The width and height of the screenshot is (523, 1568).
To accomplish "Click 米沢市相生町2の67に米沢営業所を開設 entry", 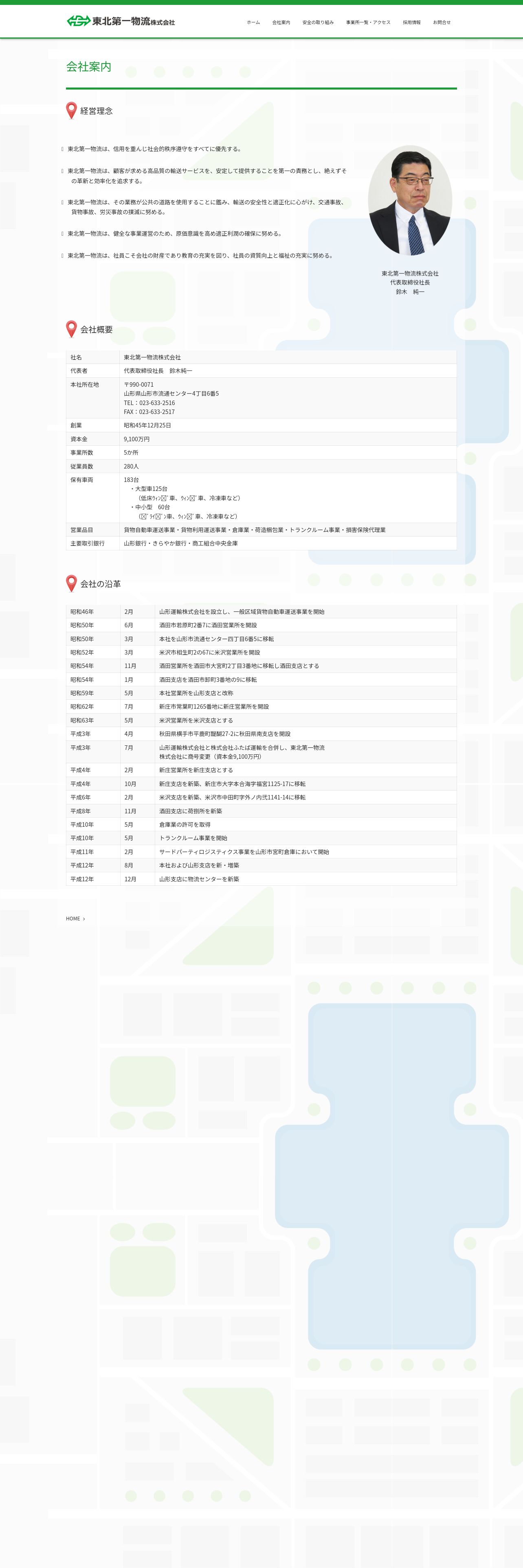I will [x=209, y=653].
